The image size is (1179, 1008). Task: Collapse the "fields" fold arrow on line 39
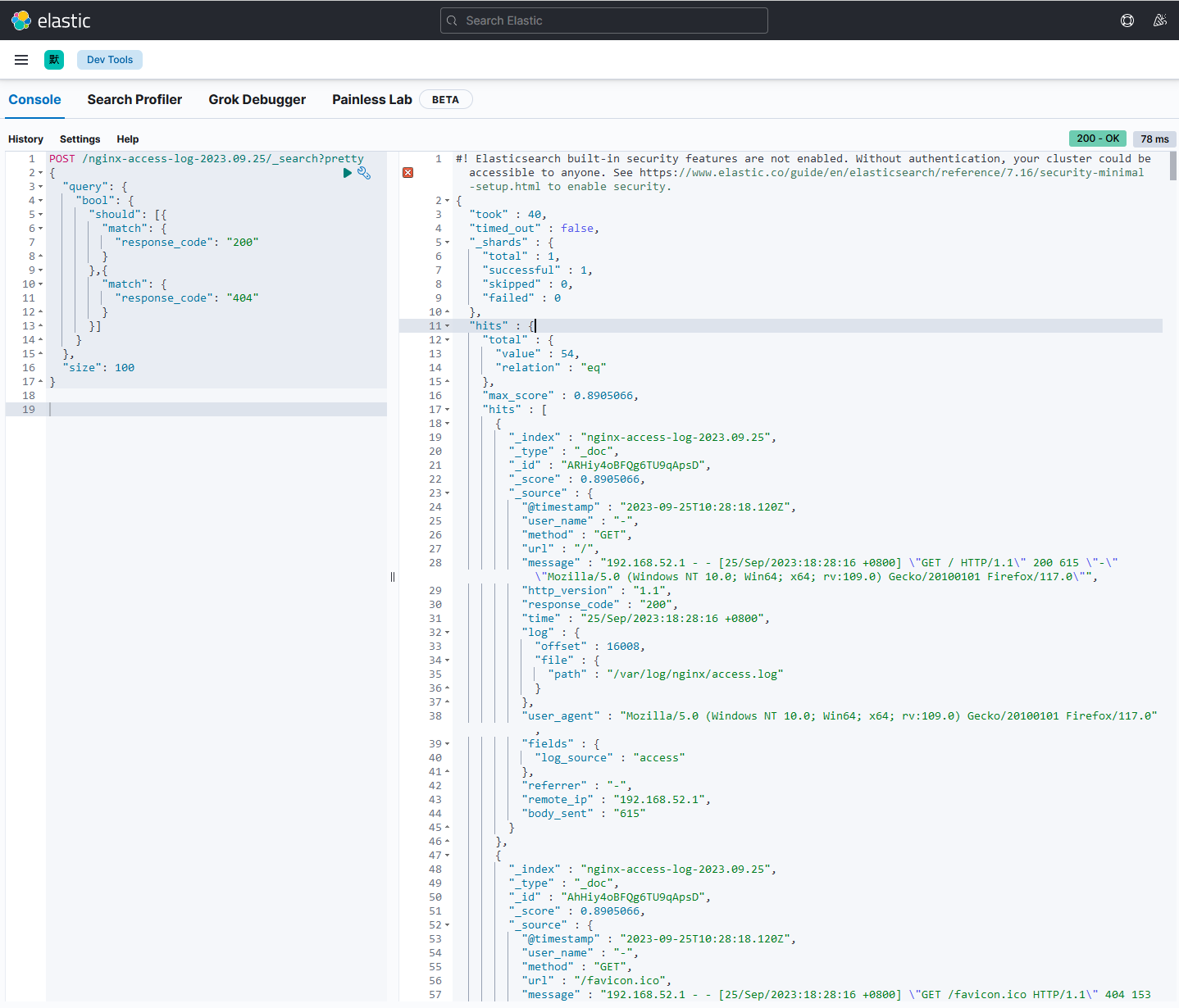[448, 744]
